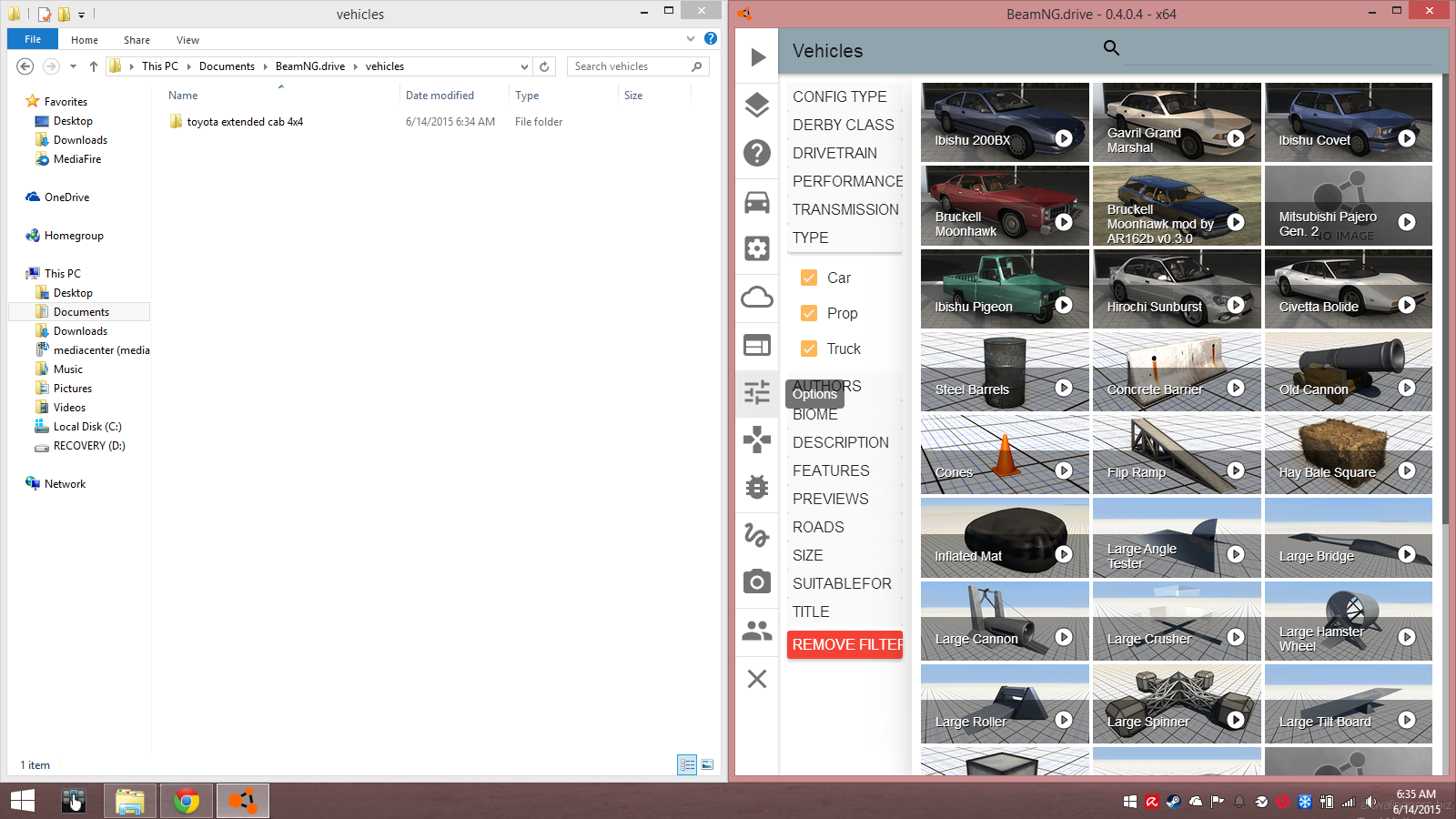1456x819 pixels.
Task: Click Explorer Back navigation arrow
Action: pyautogui.click(x=25, y=66)
